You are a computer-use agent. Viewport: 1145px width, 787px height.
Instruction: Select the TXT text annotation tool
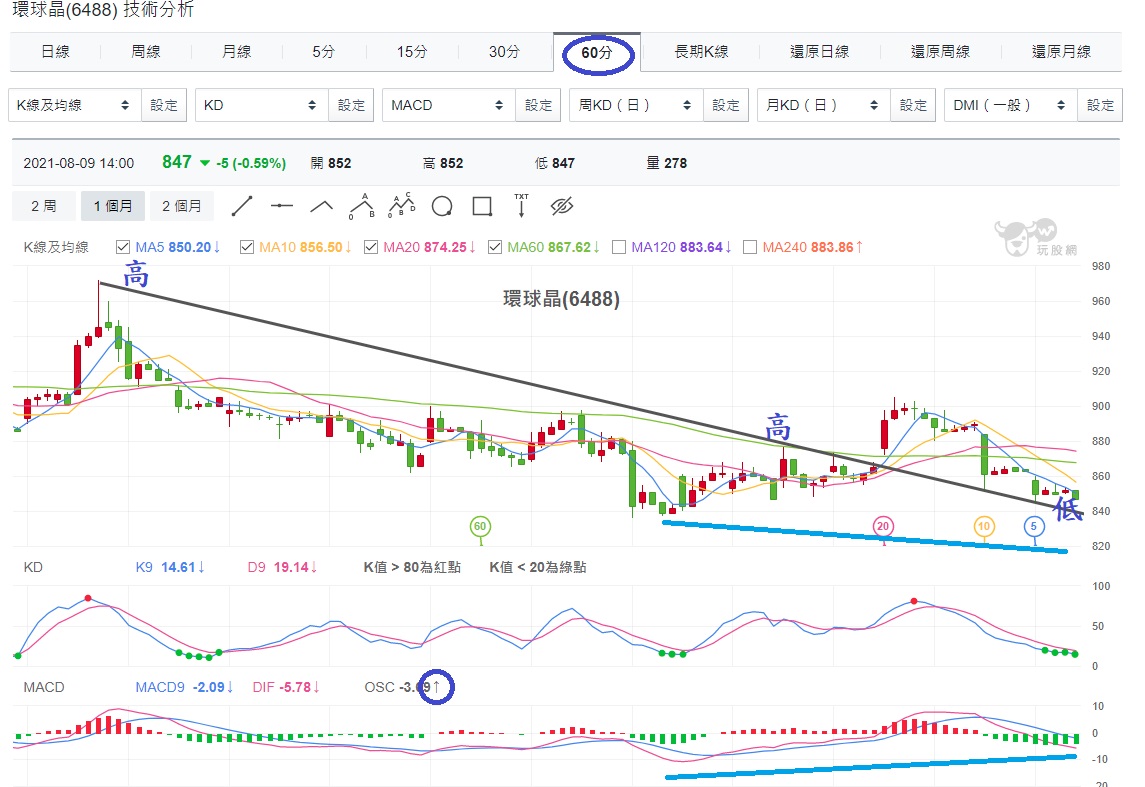coord(521,207)
